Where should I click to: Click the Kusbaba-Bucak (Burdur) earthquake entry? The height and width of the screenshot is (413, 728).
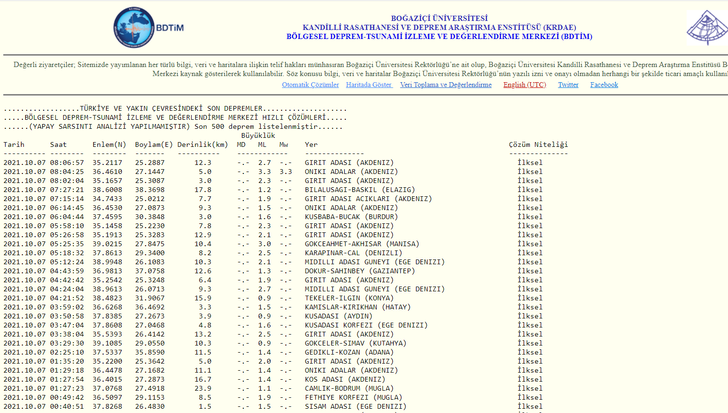click(x=337, y=216)
